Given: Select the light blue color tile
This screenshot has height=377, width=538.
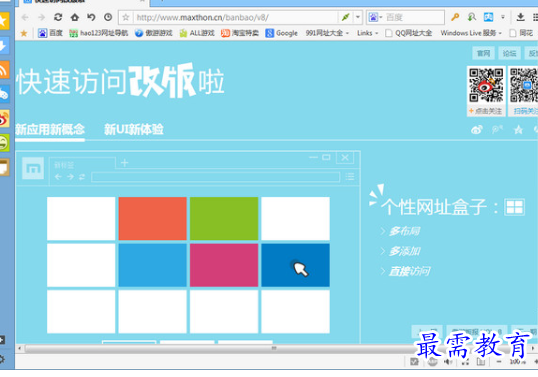Looking at the screenshot, I should click(x=153, y=265).
